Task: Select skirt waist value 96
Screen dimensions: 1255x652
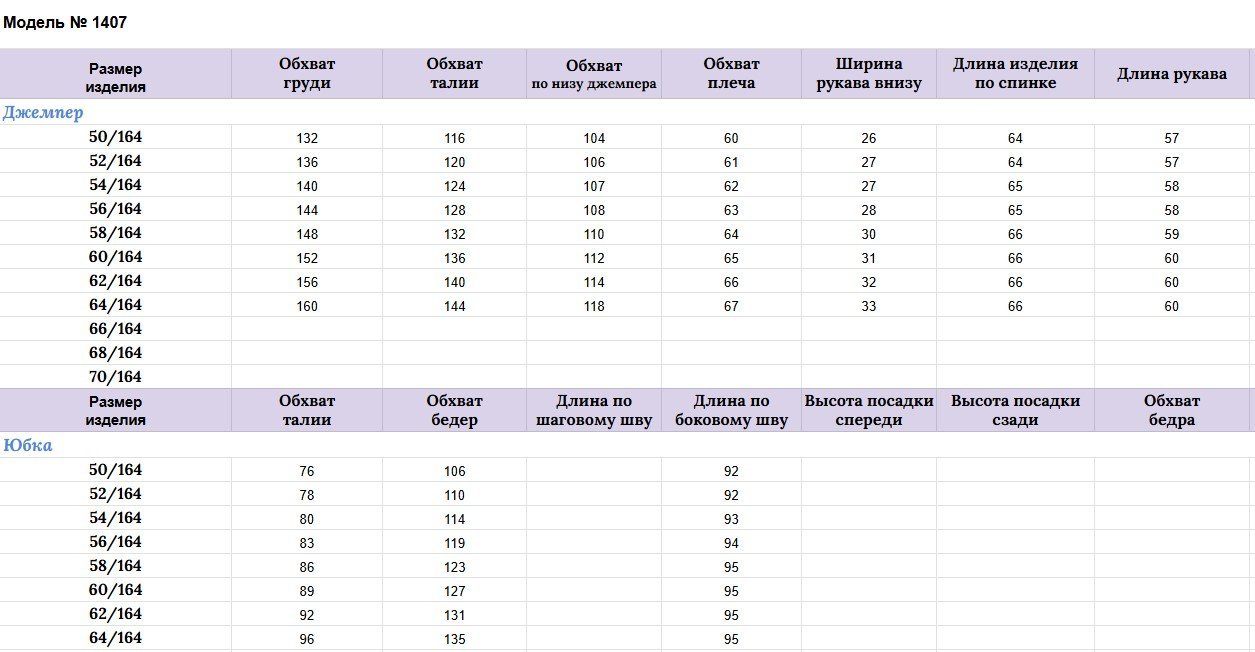Action: [x=307, y=639]
